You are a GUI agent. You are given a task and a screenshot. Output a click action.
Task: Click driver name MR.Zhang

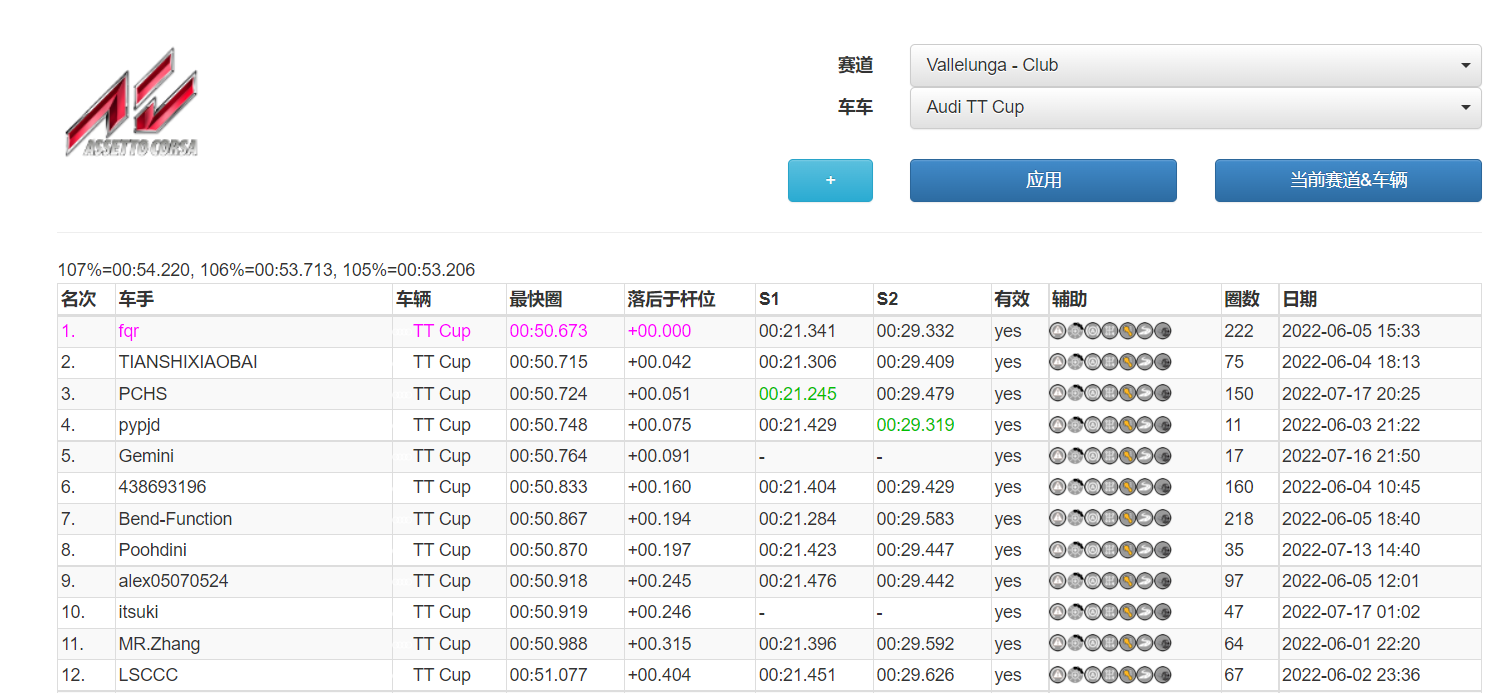click(157, 643)
